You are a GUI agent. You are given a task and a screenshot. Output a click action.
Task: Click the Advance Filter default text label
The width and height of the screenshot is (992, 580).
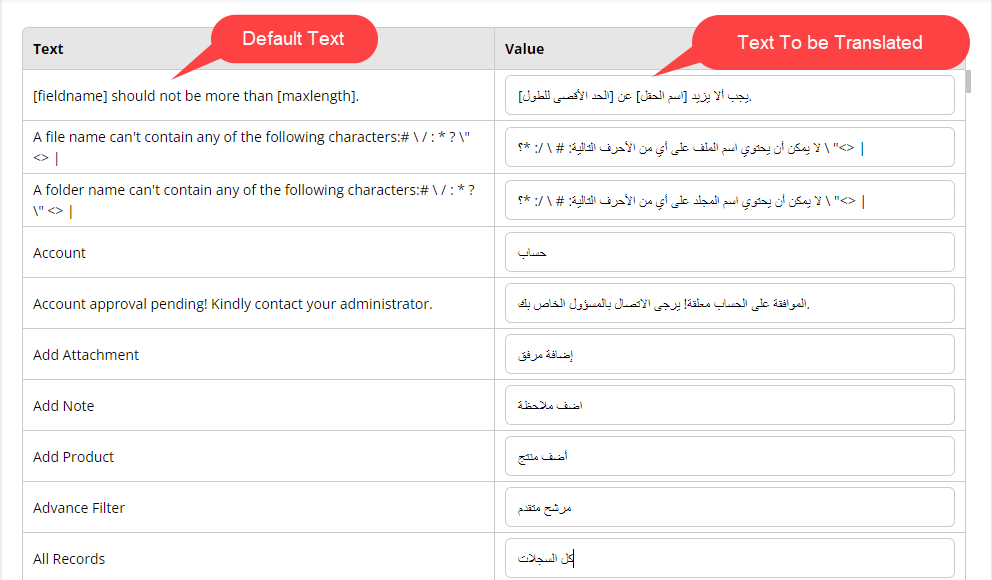click(79, 508)
